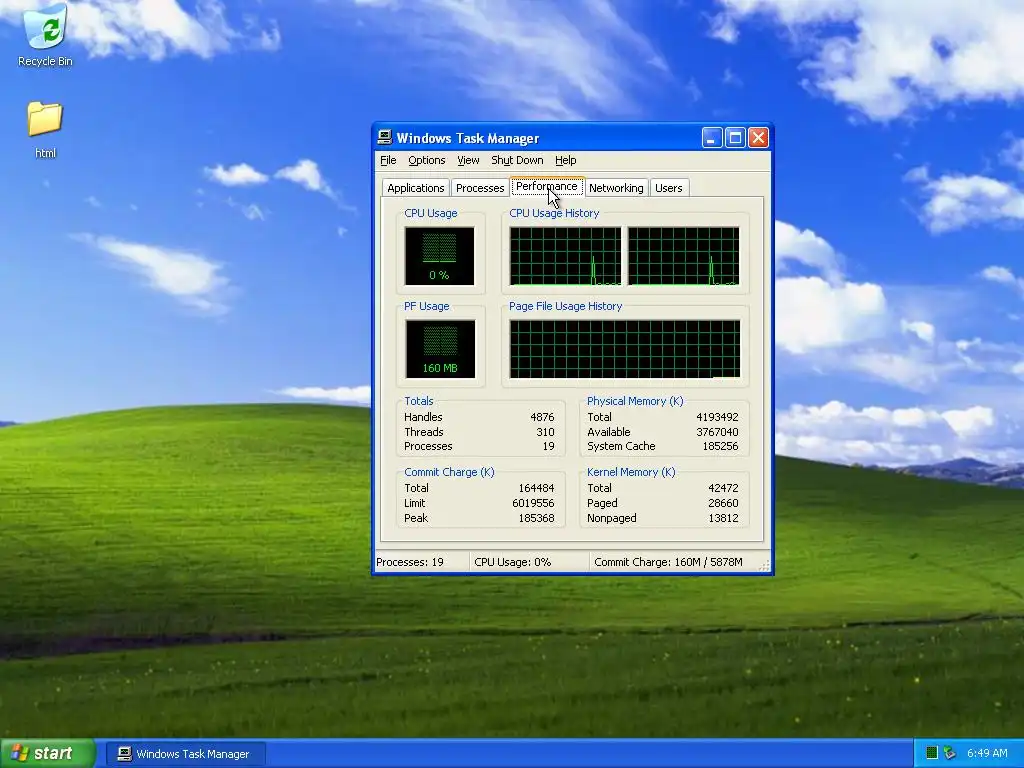Switch to the Users tab

click(668, 188)
